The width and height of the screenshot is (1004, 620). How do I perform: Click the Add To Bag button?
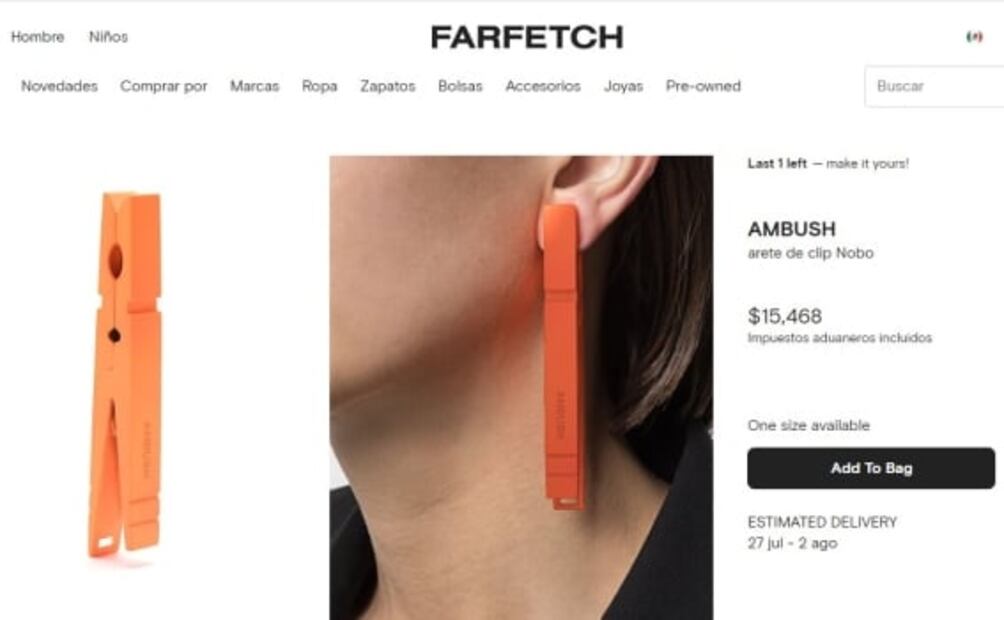[x=871, y=468]
